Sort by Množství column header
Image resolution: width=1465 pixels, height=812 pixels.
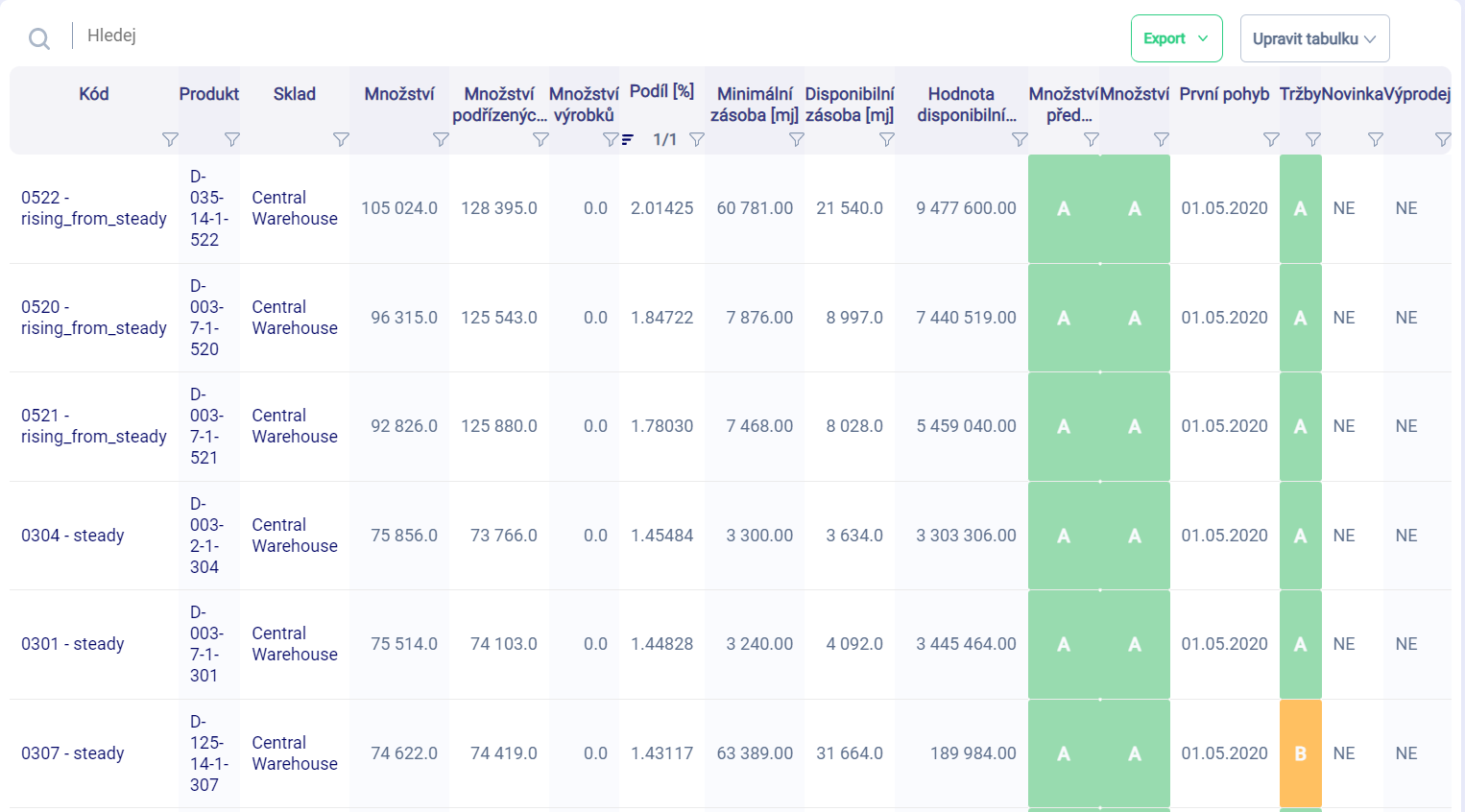point(398,94)
